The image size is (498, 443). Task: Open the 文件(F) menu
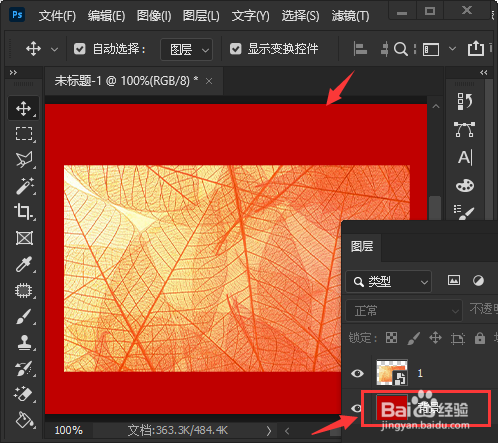(x=57, y=16)
